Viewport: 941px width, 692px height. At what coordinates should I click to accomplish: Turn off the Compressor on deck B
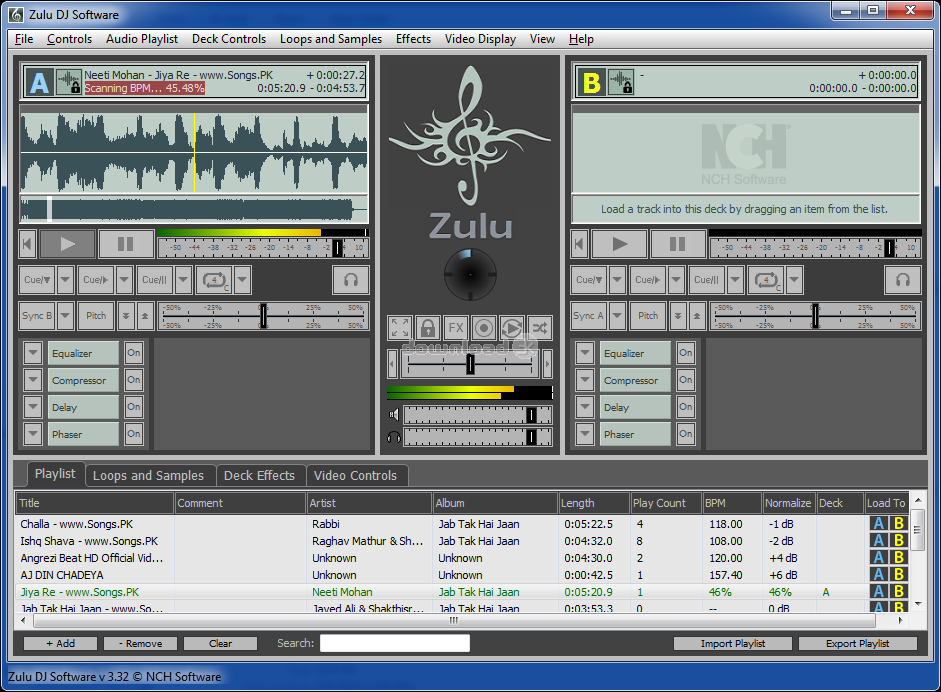[686, 380]
